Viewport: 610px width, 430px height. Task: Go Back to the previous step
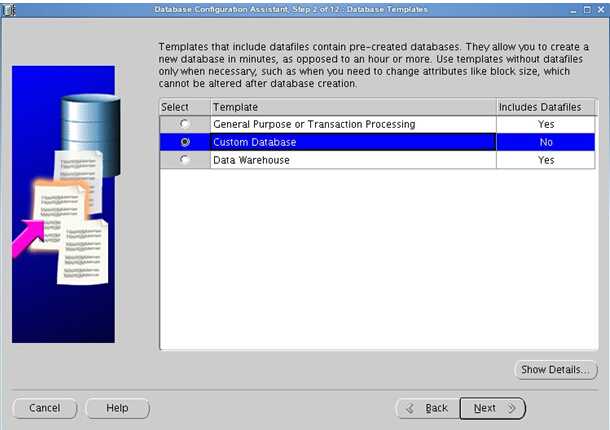428,408
